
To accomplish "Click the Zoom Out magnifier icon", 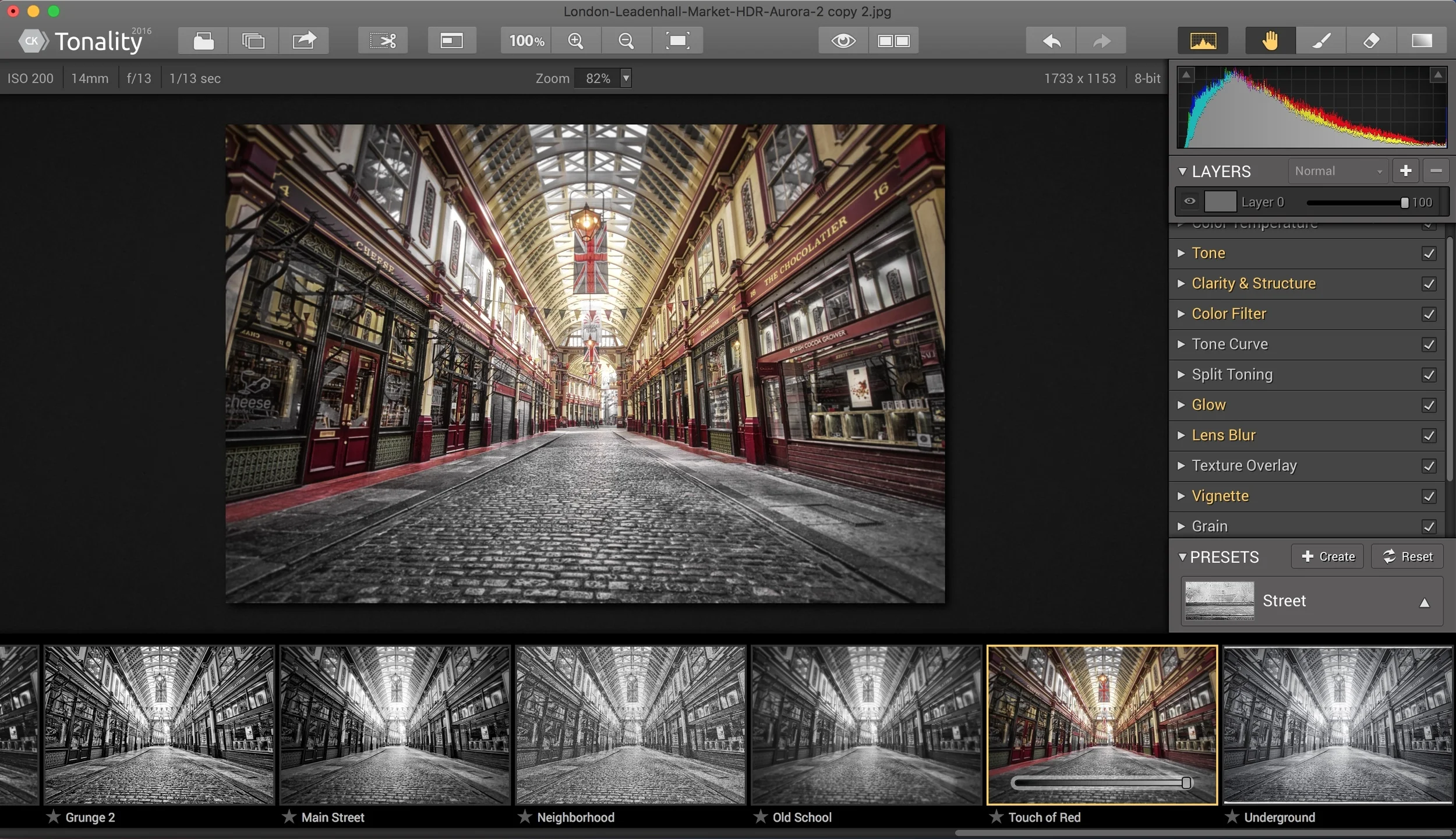I will [626, 41].
